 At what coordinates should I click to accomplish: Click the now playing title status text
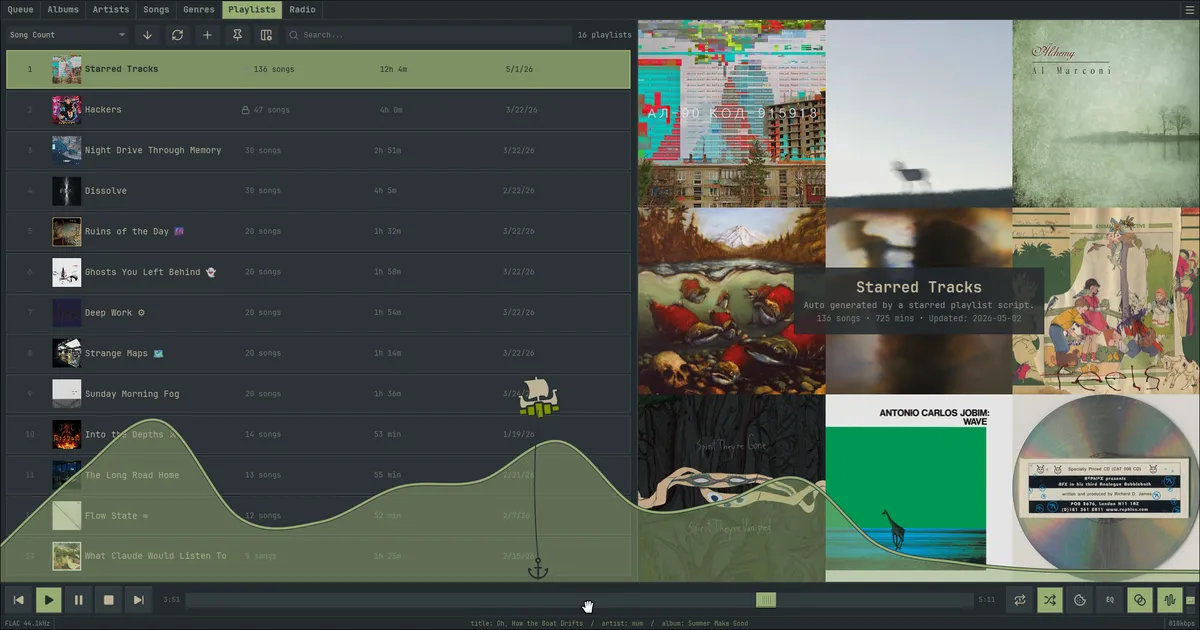[526, 623]
